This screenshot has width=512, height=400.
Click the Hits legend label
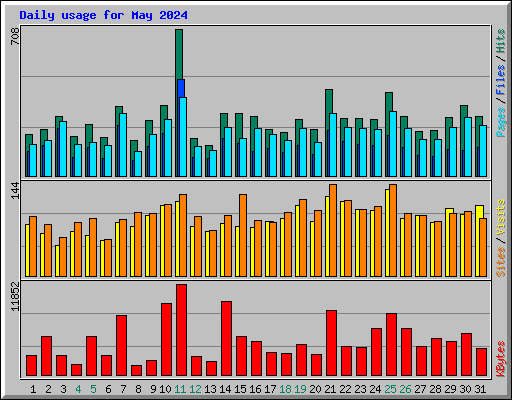click(501, 41)
